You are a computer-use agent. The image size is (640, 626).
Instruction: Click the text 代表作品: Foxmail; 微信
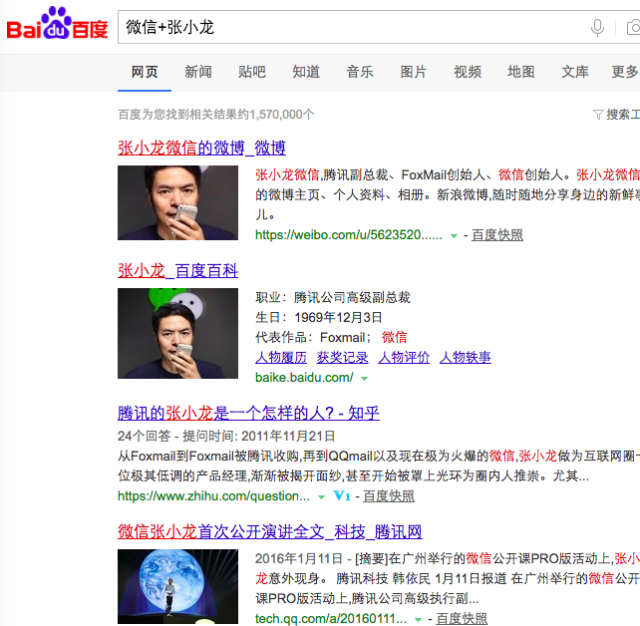coord(331,337)
